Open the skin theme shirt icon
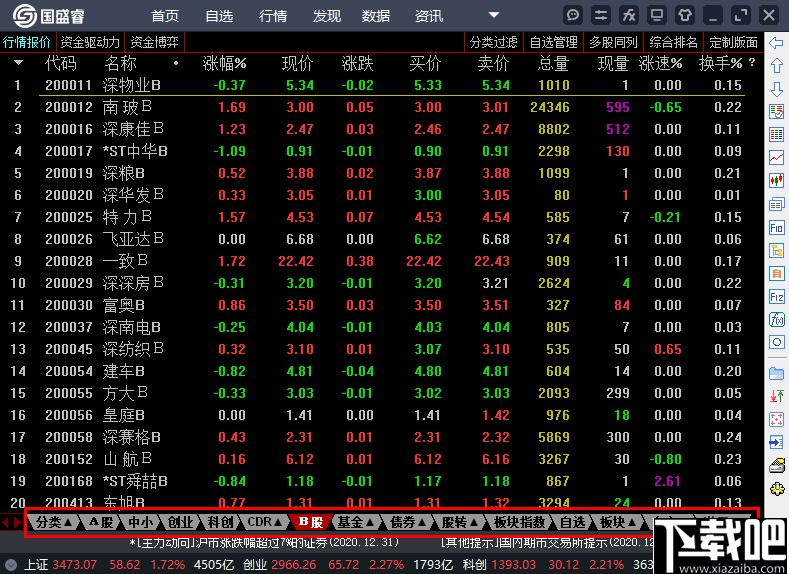 [x=685, y=15]
